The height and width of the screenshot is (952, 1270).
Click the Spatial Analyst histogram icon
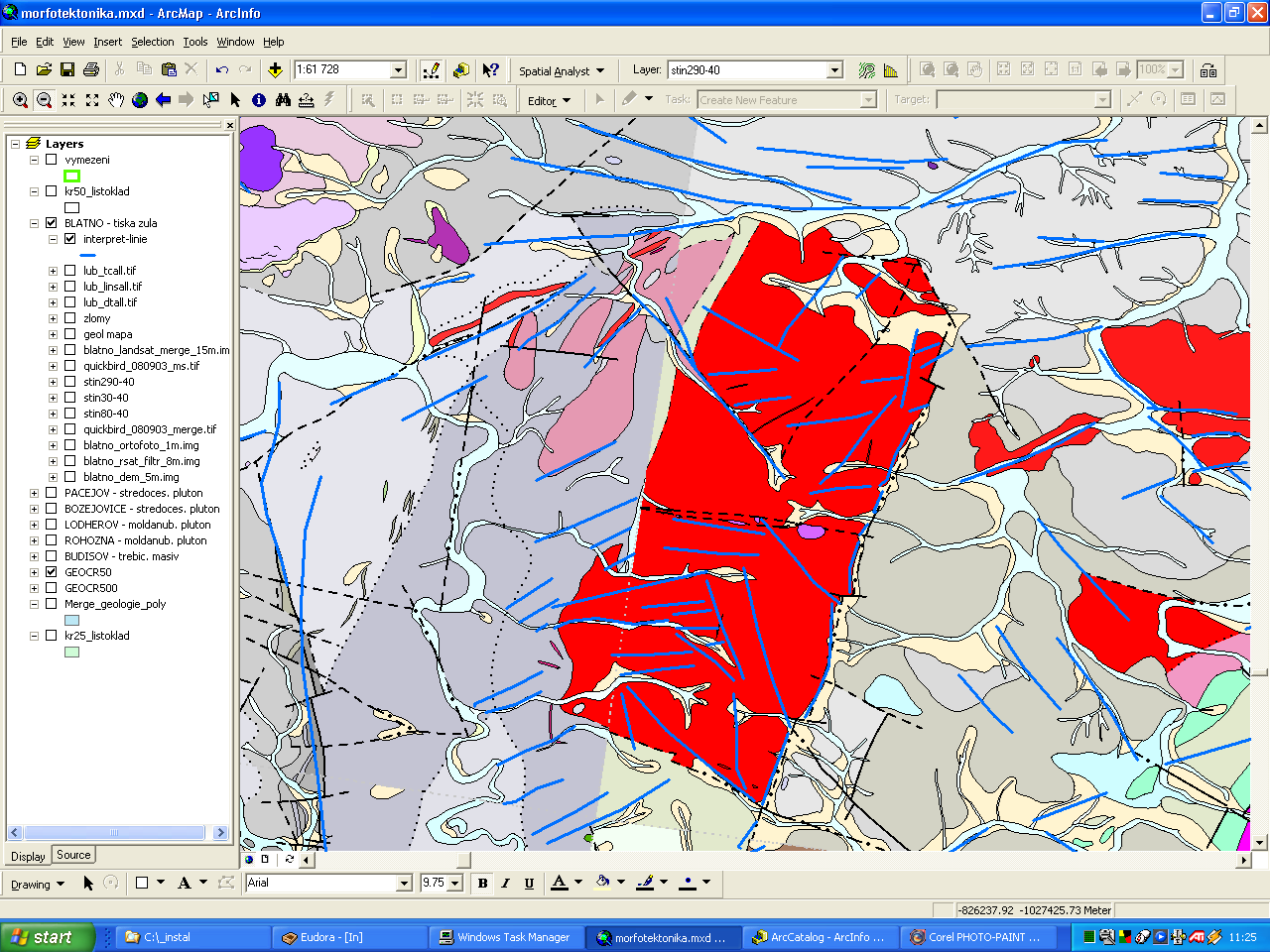[x=891, y=69]
